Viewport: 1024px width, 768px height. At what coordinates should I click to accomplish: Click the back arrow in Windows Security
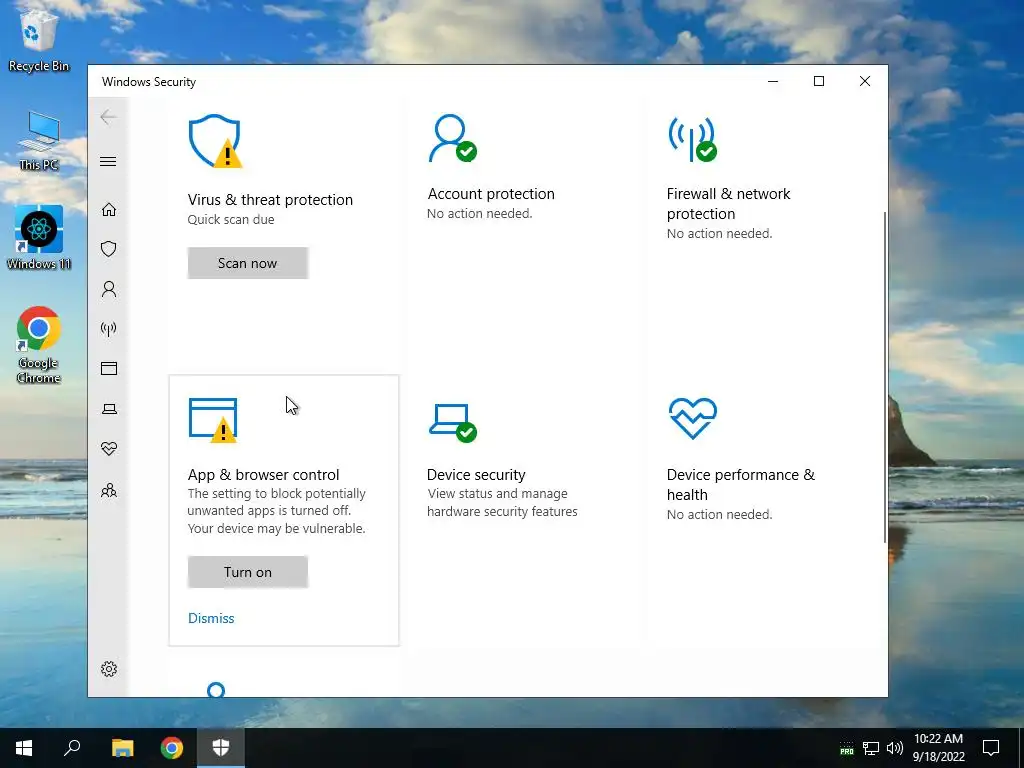[x=108, y=118]
